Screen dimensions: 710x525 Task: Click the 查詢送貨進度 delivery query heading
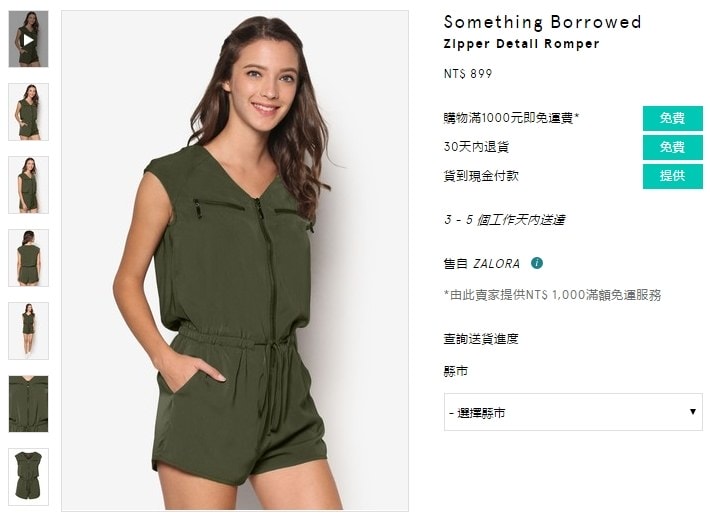481,339
